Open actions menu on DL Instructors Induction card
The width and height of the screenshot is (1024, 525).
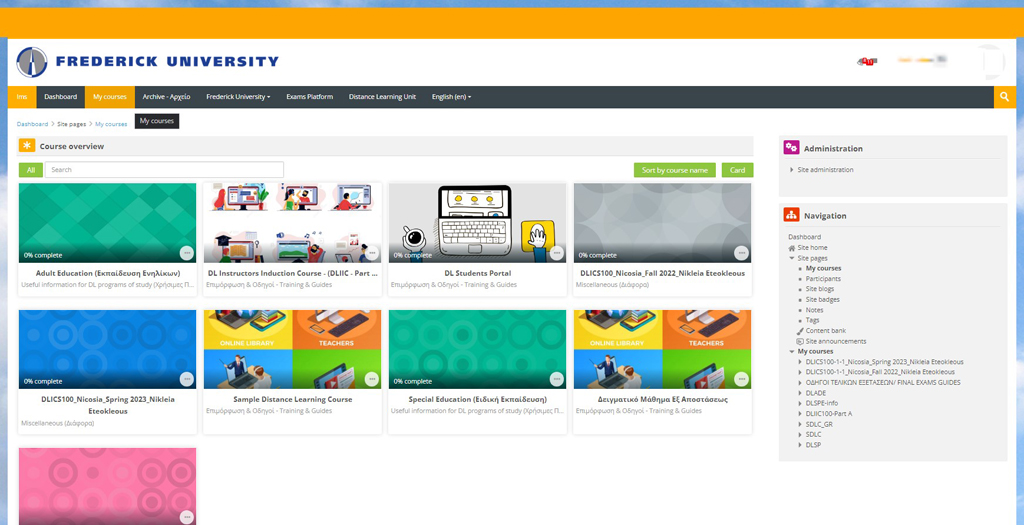pos(372,253)
